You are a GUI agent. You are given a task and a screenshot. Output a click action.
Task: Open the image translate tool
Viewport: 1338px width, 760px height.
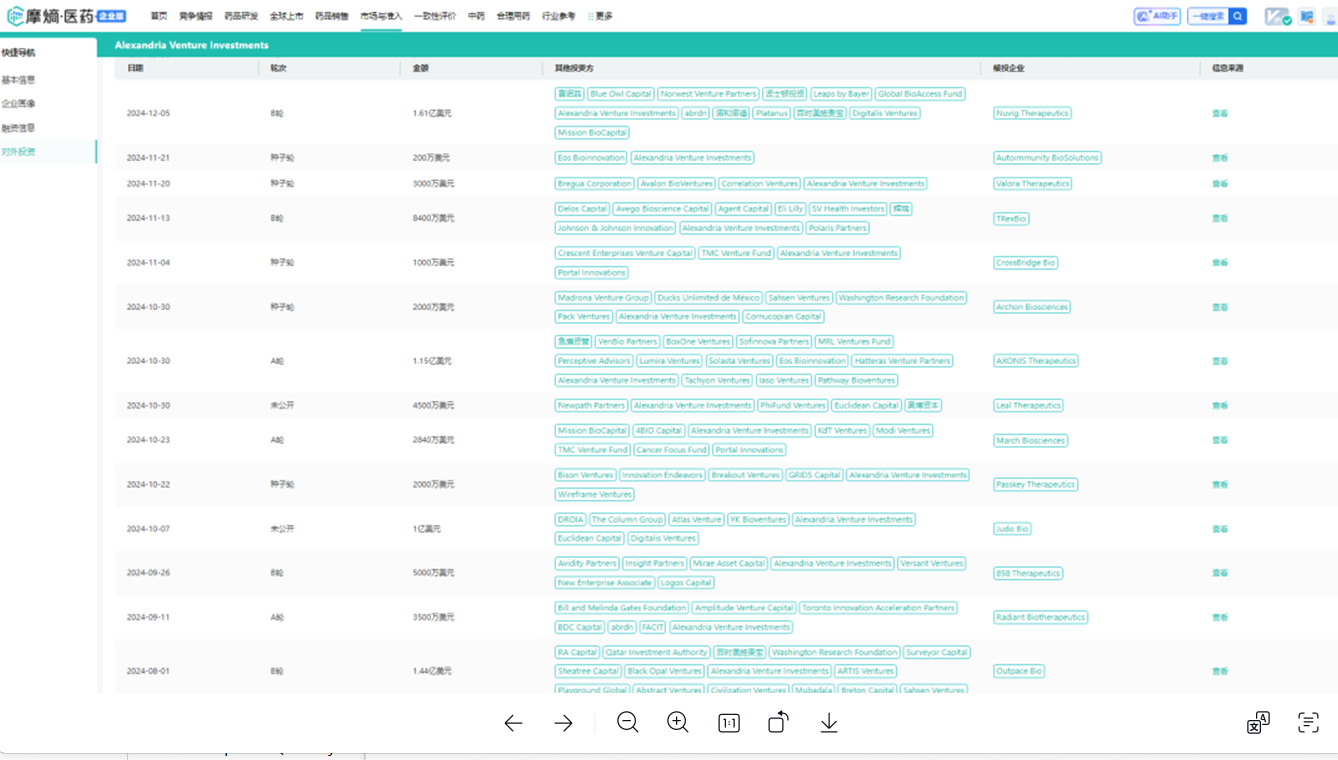tap(1258, 722)
